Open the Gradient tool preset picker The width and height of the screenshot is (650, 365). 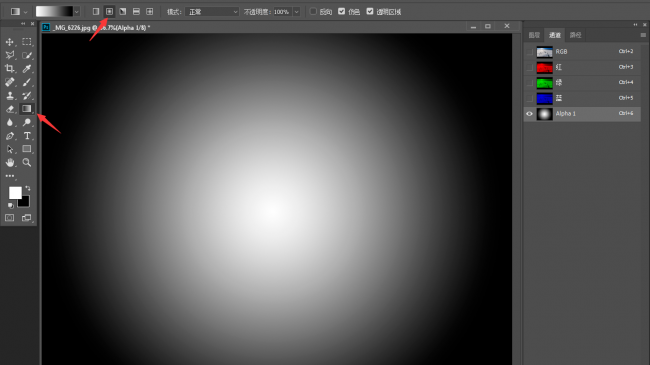(x=18, y=12)
